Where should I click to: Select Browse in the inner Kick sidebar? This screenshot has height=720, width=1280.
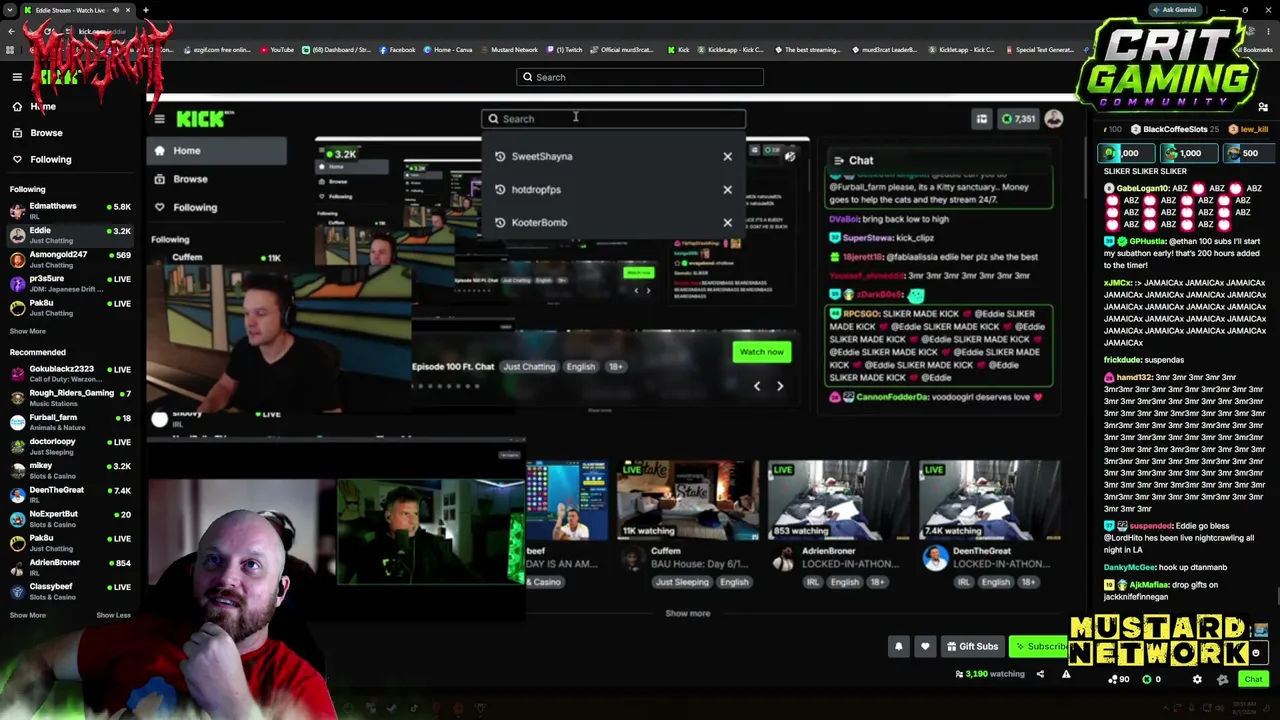pos(217,179)
